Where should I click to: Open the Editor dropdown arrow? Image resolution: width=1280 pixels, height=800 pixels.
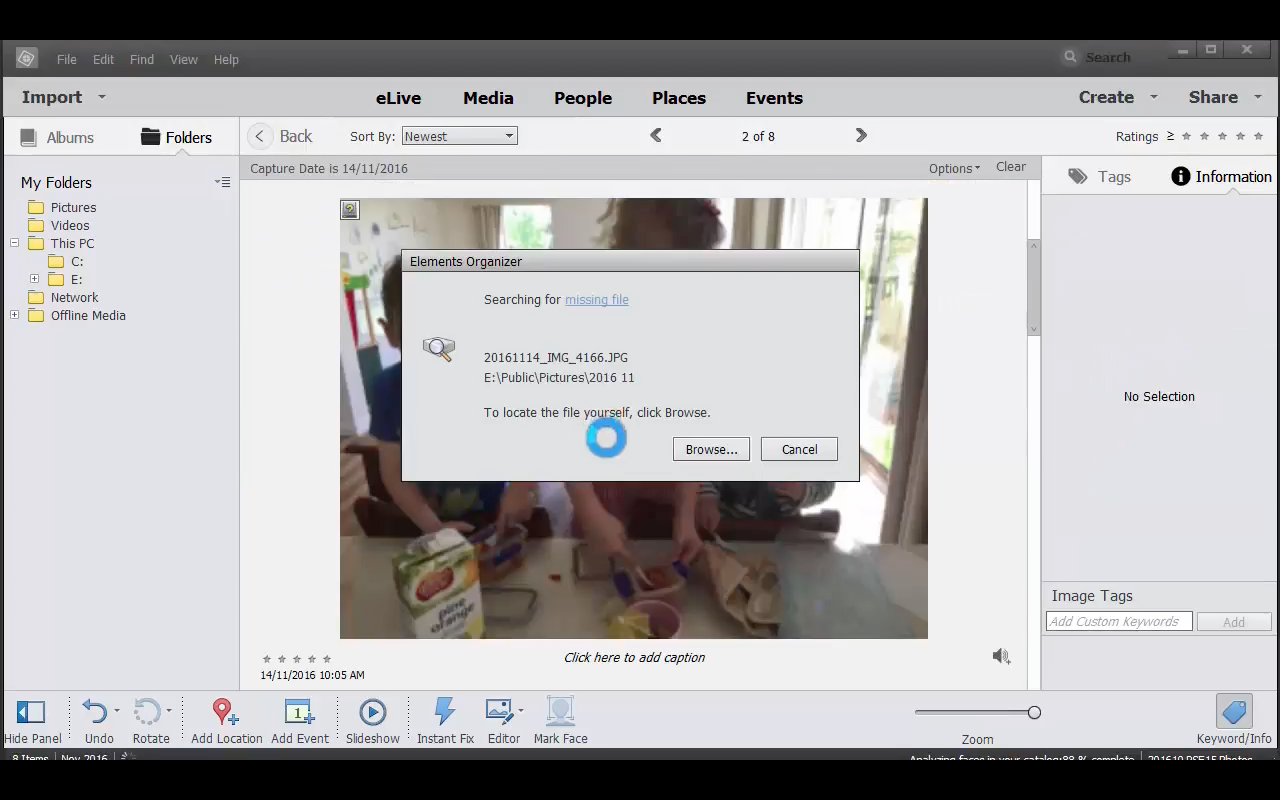tap(520, 711)
